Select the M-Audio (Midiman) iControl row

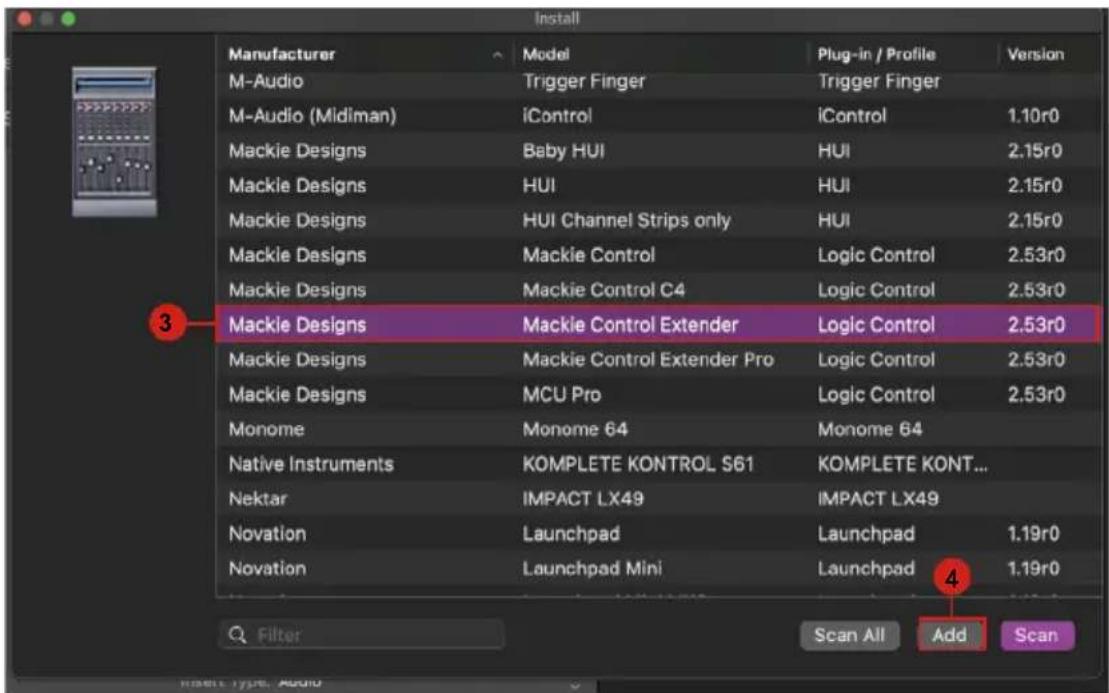658,116
